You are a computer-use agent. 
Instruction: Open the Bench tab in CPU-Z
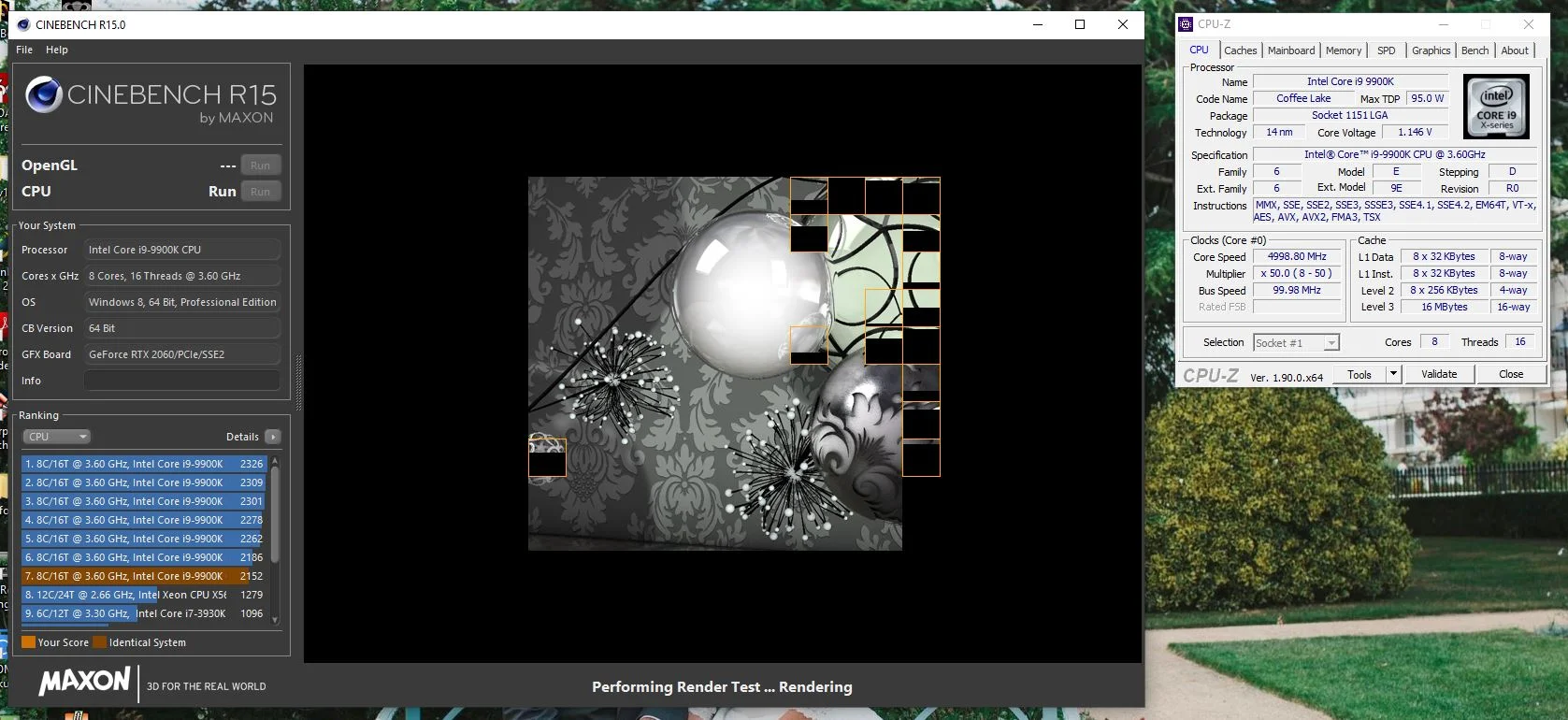pyautogui.click(x=1474, y=50)
